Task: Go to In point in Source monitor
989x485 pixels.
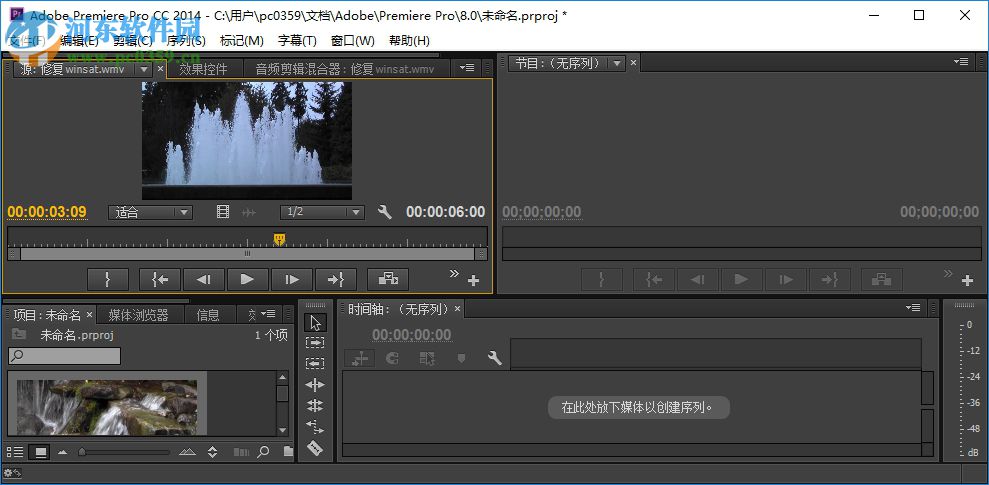Action: point(160,279)
